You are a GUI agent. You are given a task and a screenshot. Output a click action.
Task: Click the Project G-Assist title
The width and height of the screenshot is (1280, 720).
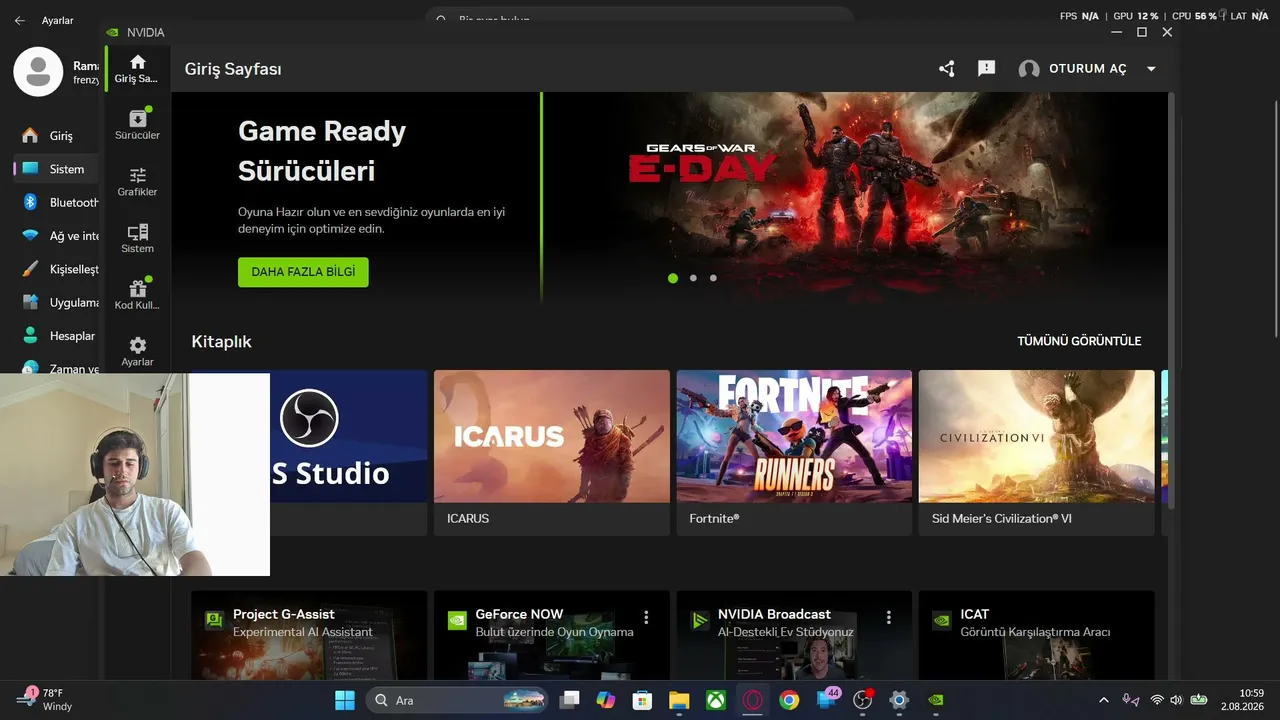click(284, 614)
